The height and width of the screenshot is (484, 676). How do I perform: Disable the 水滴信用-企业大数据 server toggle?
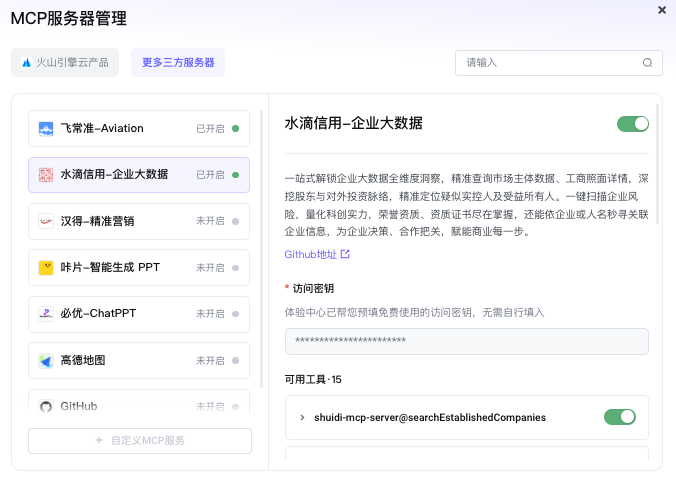pyautogui.click(x=632, y=124)
